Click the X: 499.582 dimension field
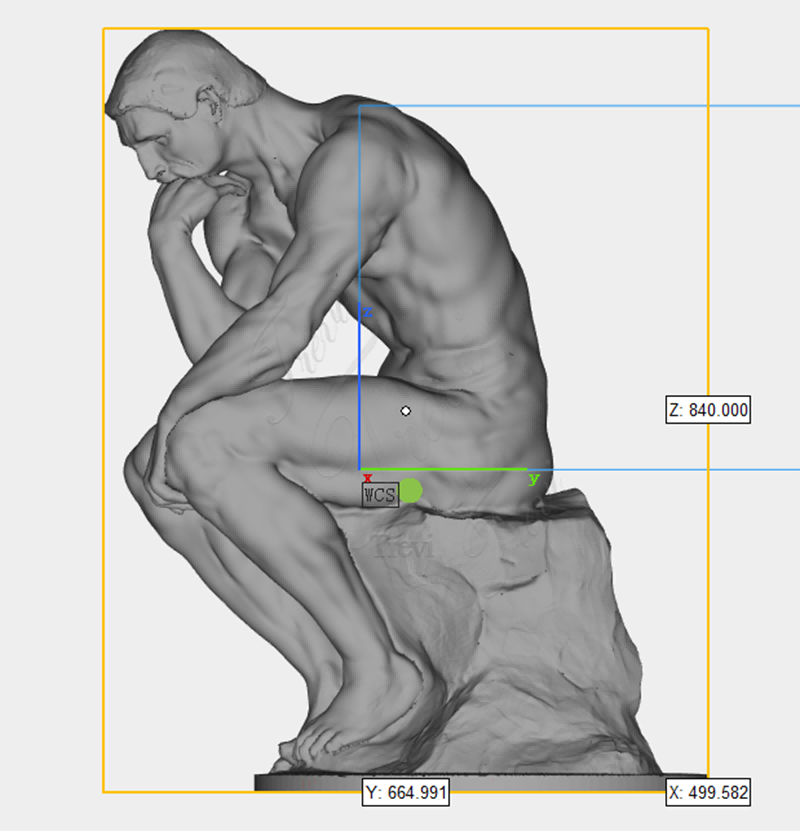Screen dimensions: 800x831 tap(708, 792)
